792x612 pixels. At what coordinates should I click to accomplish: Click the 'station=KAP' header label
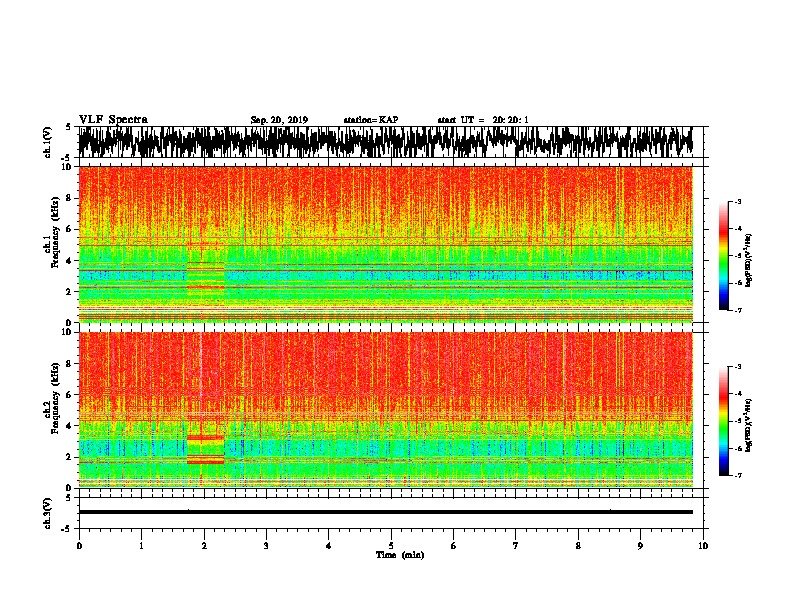371,120
